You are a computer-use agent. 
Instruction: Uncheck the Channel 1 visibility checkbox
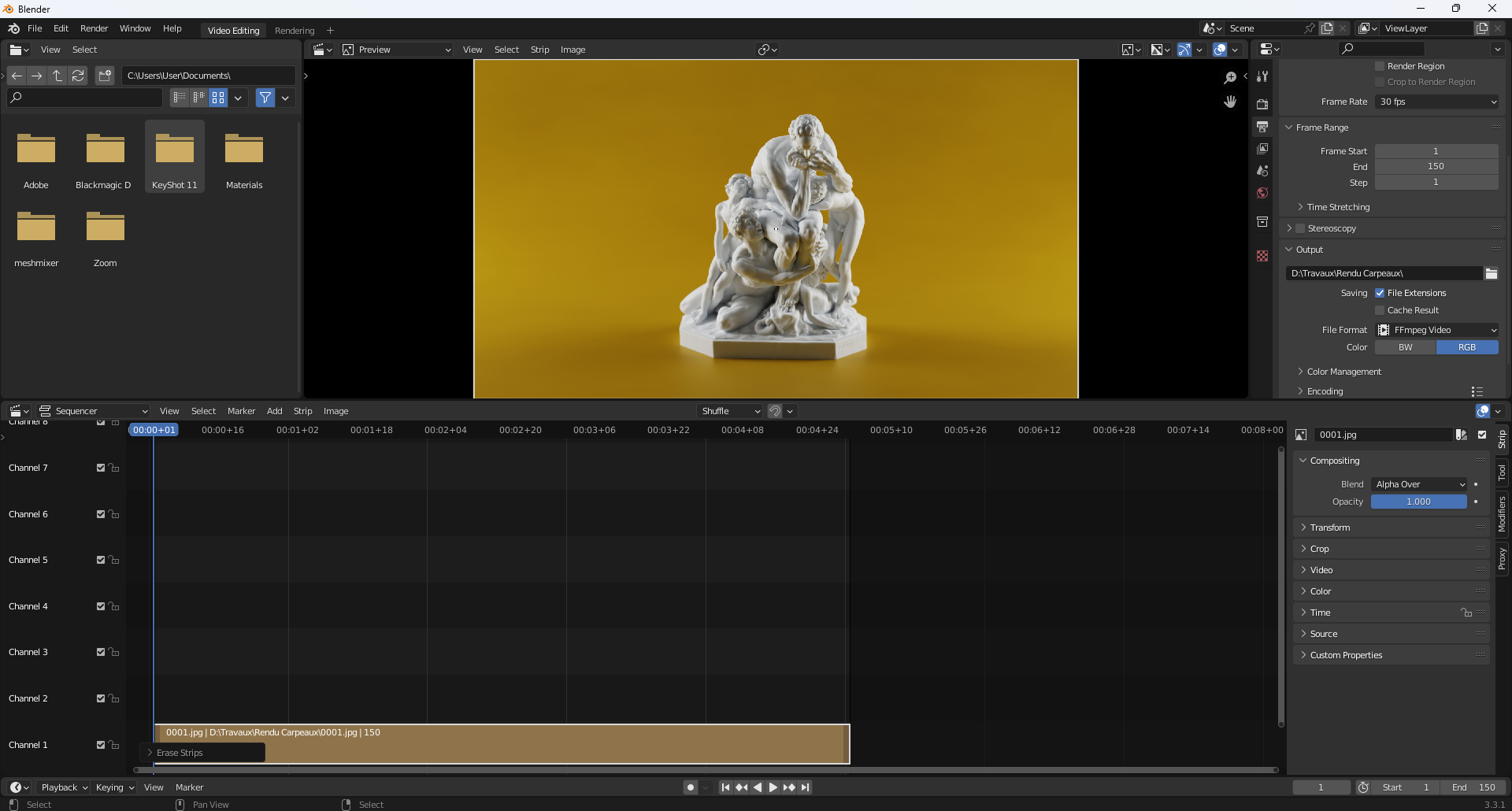(100, 744)
